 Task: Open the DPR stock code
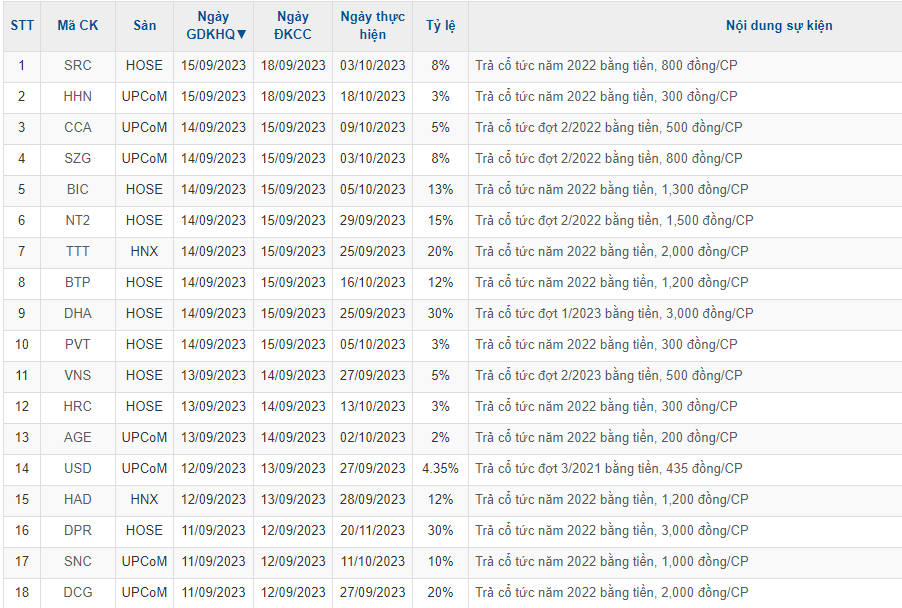77,531
